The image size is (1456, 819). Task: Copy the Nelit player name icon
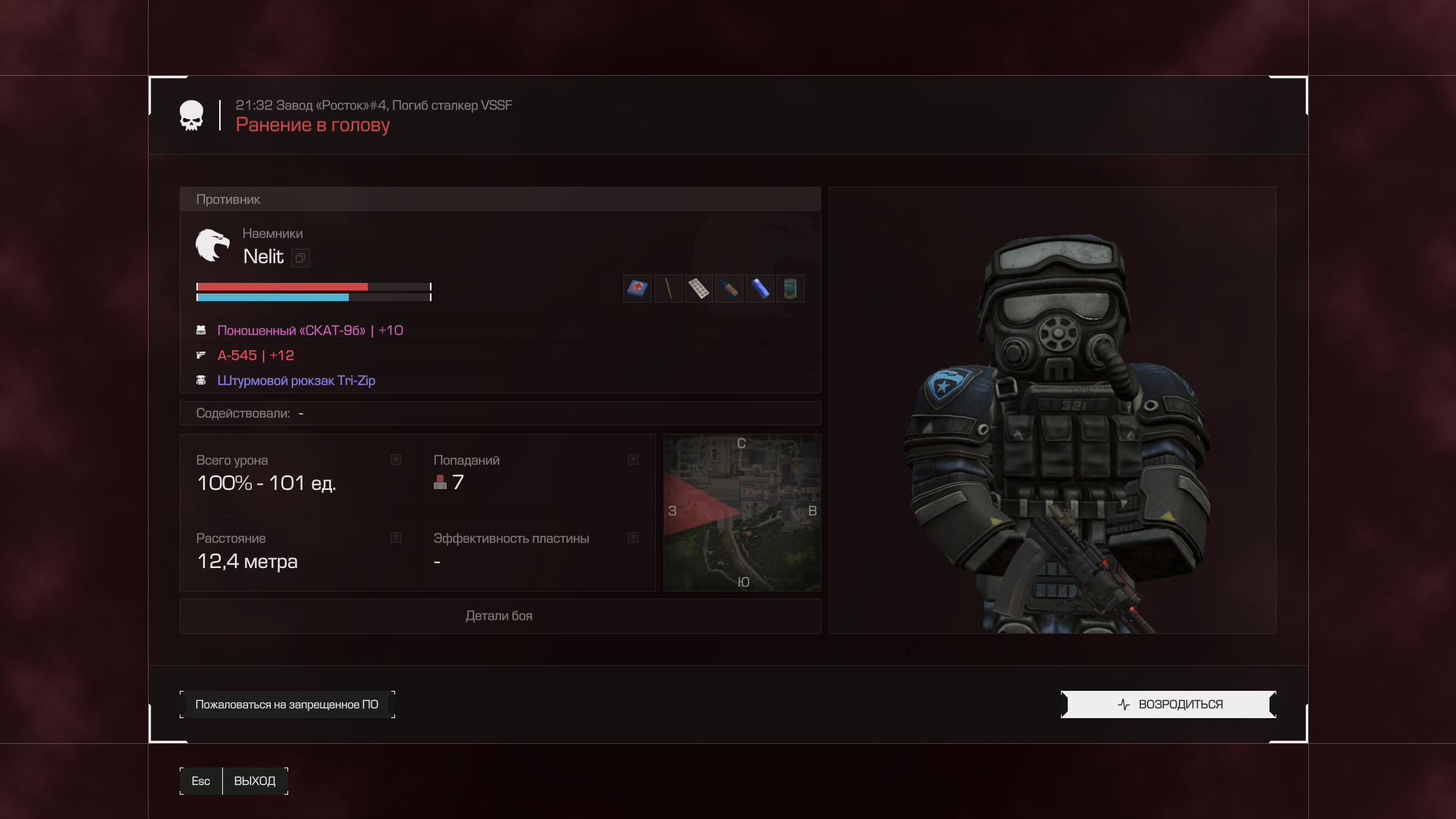tap(300, 259)
